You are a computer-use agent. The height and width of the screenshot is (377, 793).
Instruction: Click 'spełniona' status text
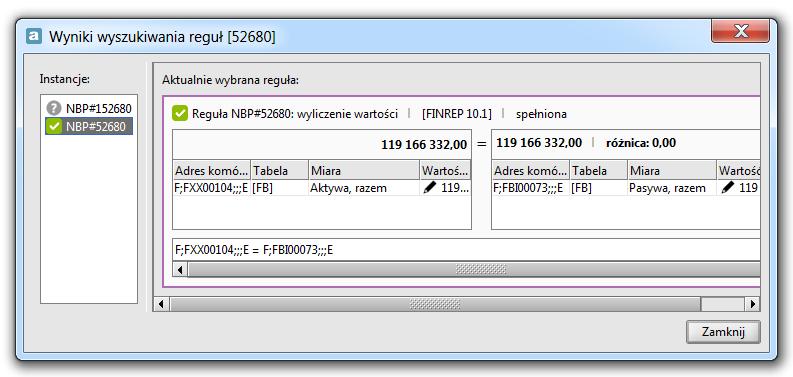[541, 114]
